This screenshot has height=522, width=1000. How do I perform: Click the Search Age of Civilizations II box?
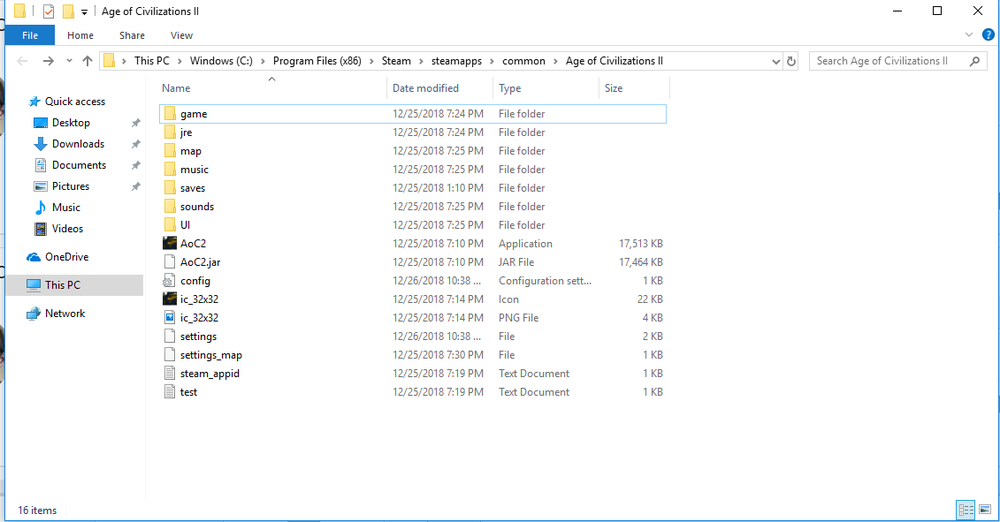point(897,61)
